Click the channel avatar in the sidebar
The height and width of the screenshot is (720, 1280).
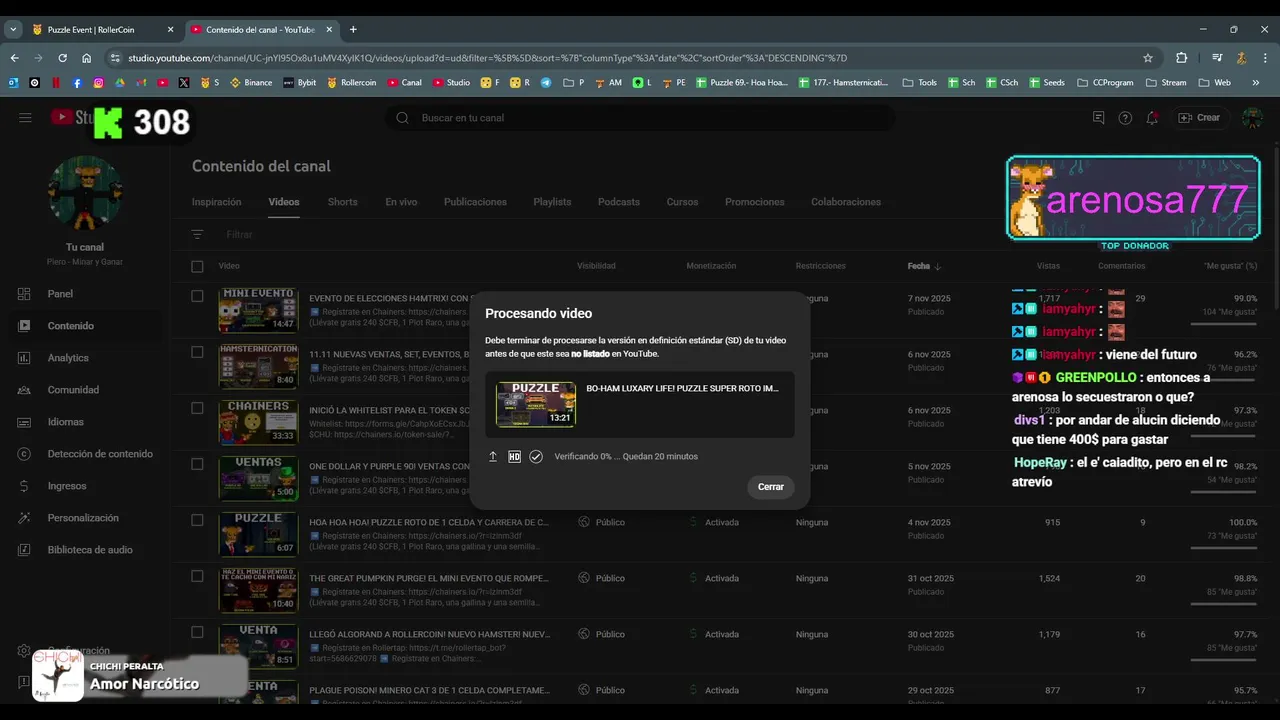click(x=85, y=194)
